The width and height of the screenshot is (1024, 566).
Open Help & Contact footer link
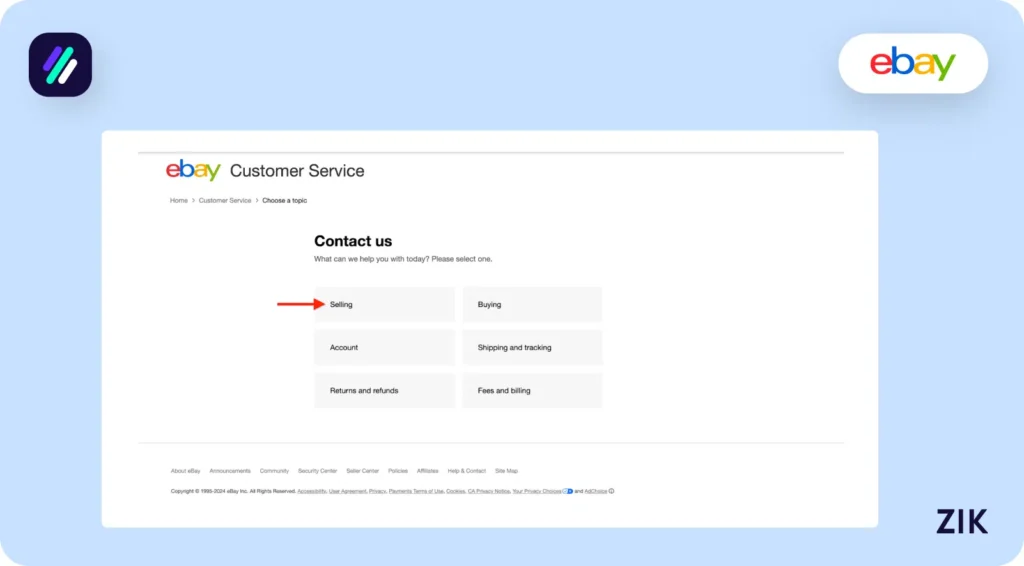click(467, 471)
